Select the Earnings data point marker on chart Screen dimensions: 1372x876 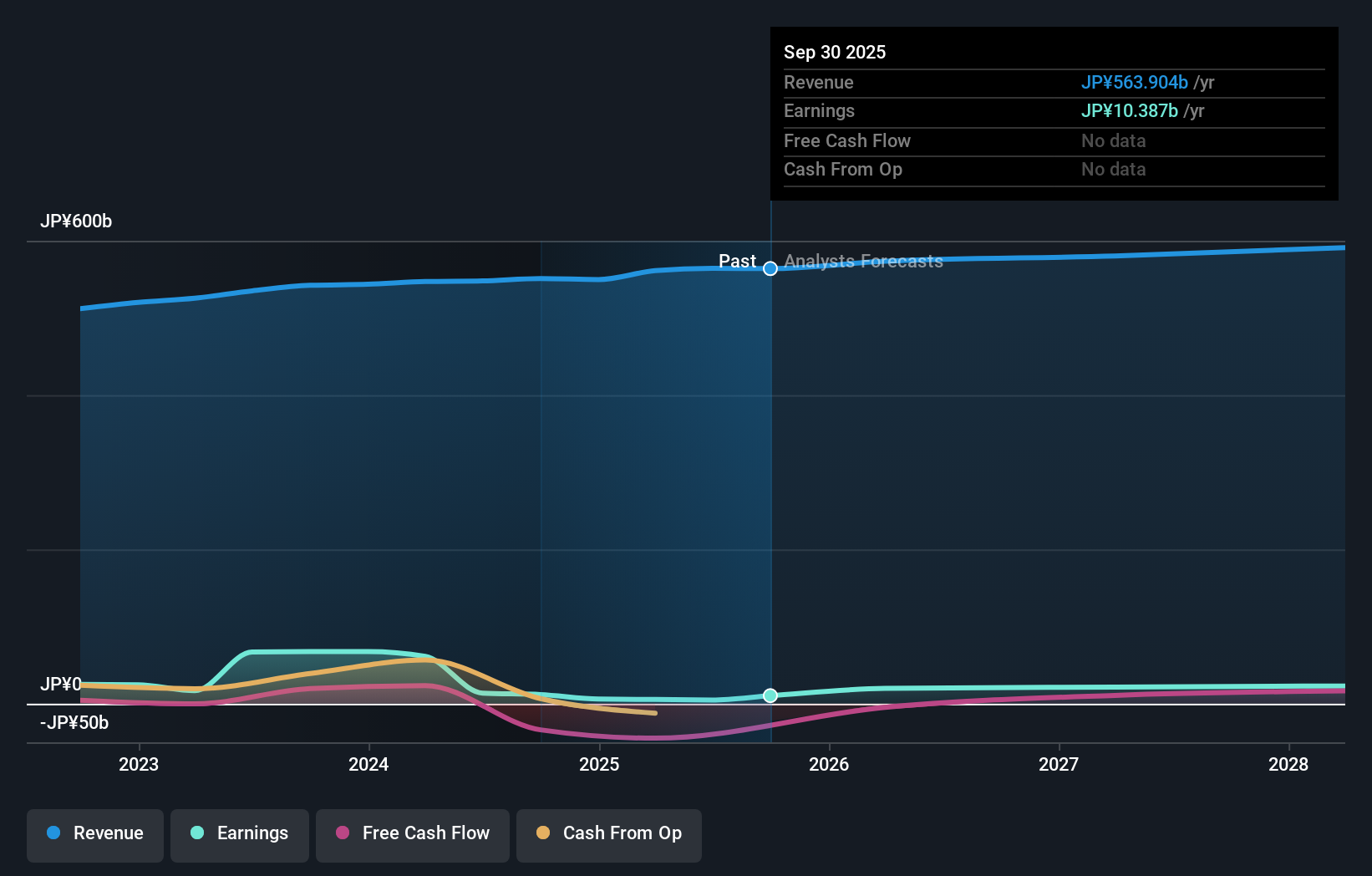(770, 695)
